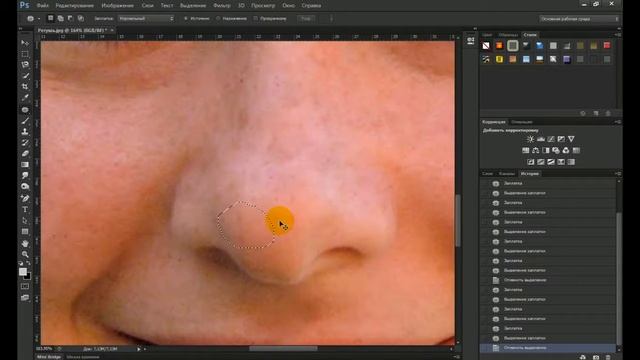Select the History Brush tool

coord(25,142)
